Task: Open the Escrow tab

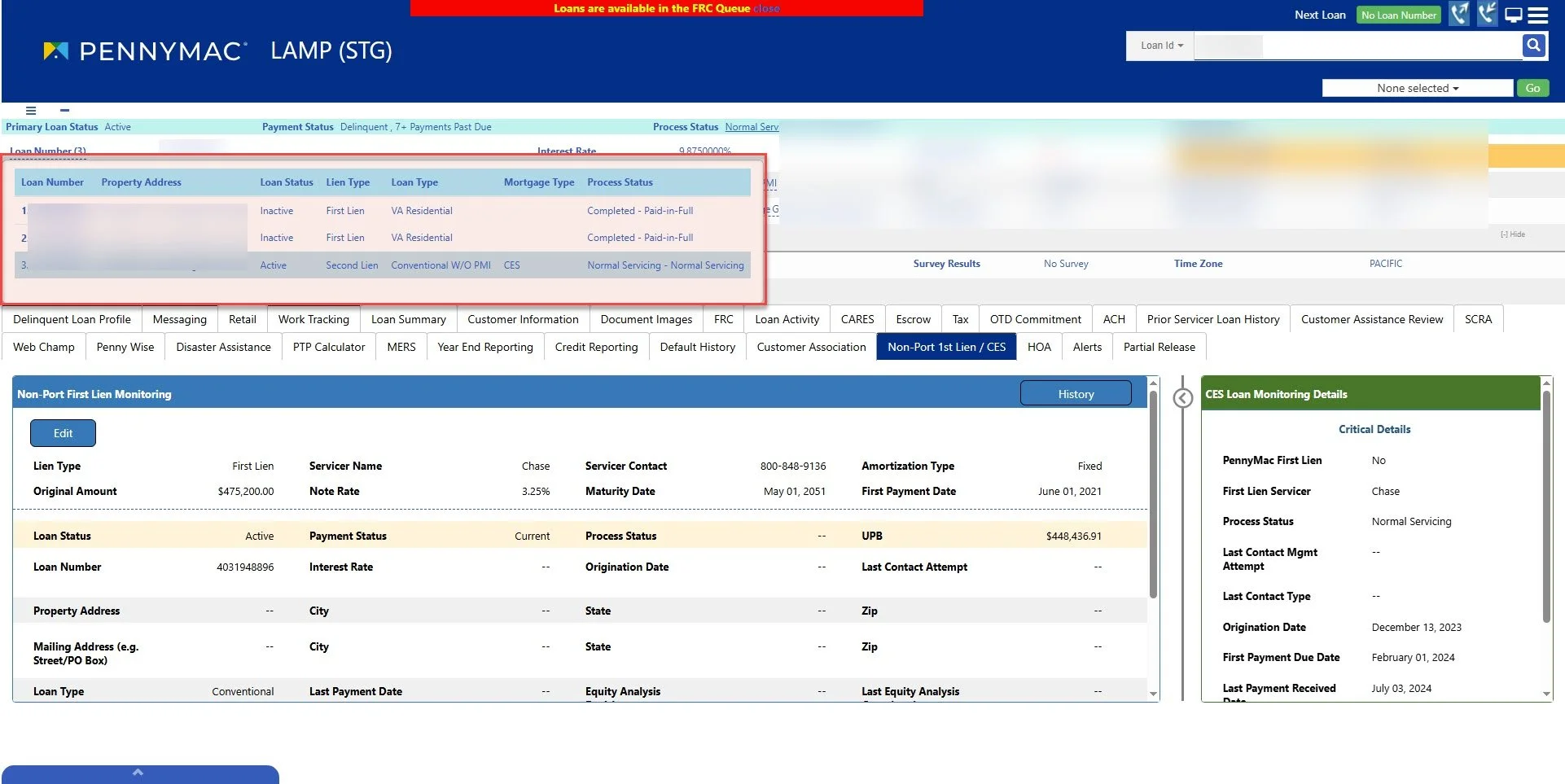Action: (x=913, y=319)
